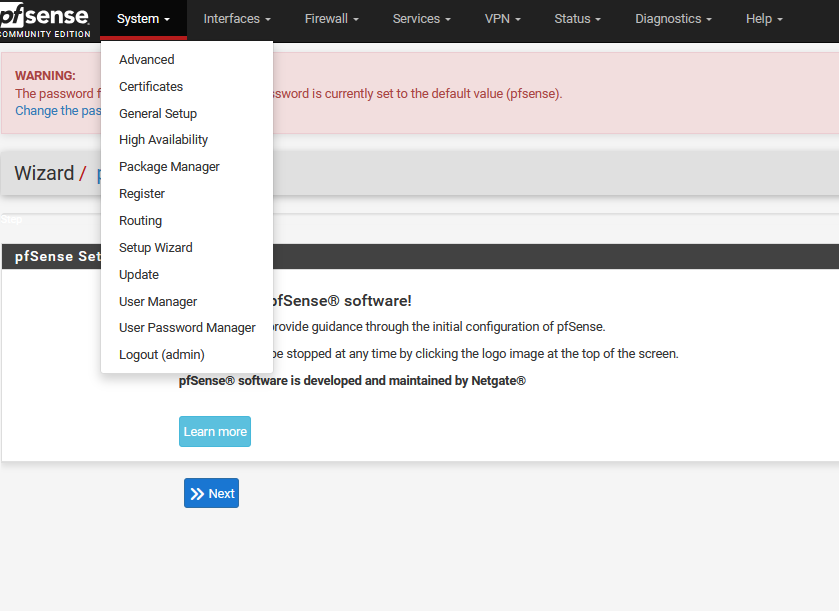
Task: Open the Firewall dropdown menu
Action: [332, 19]
